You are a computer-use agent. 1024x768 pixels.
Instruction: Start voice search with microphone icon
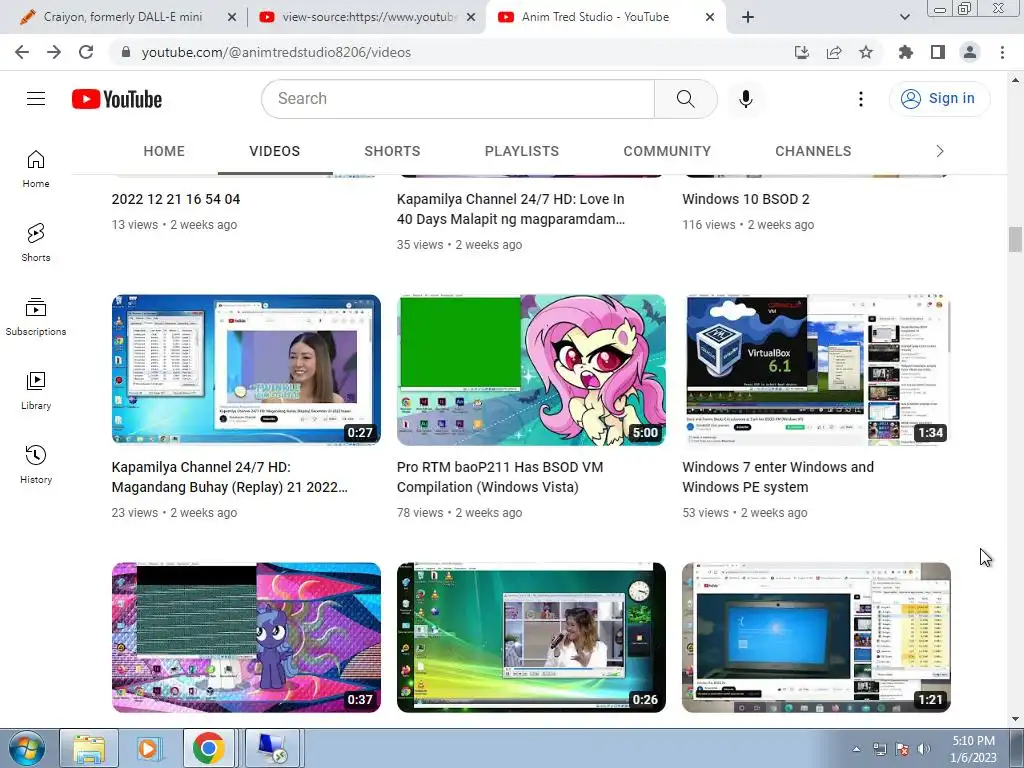coord(746,99)
